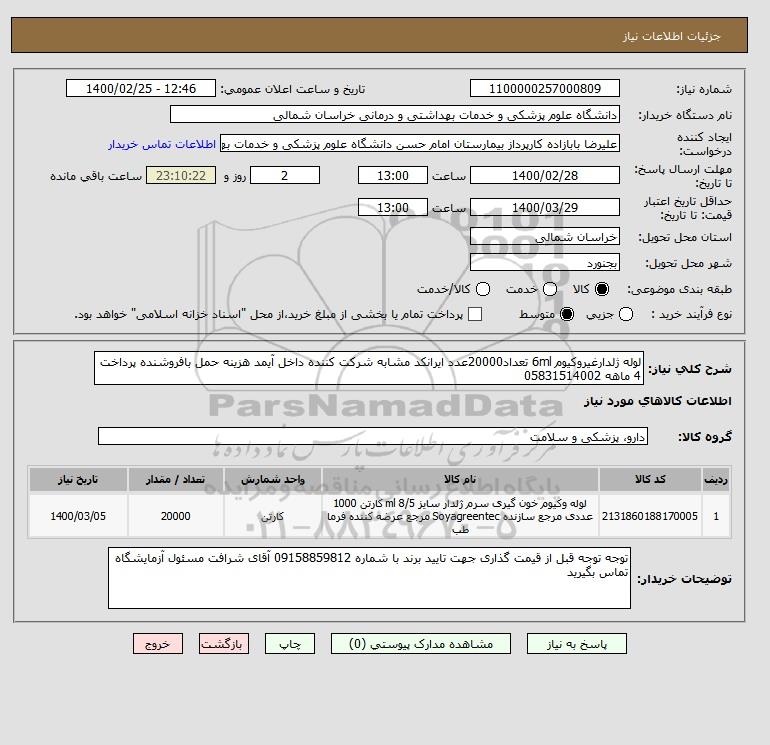
Task: Click the unit cell کارتن
Action: point(273,516)
